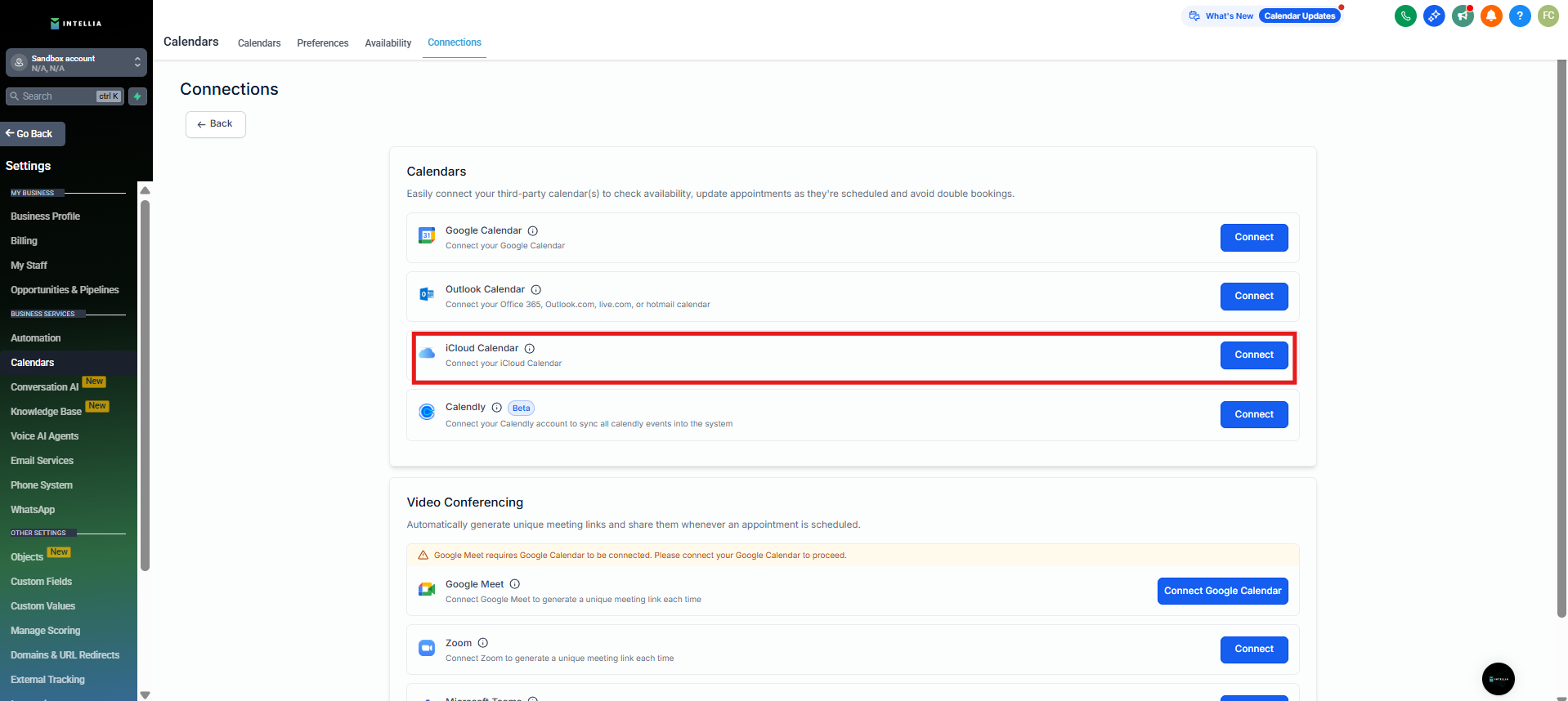This screenshot has height=701, width=1568.
Task: Click the main page vertical scrollbar
Action: point(1561,338)
